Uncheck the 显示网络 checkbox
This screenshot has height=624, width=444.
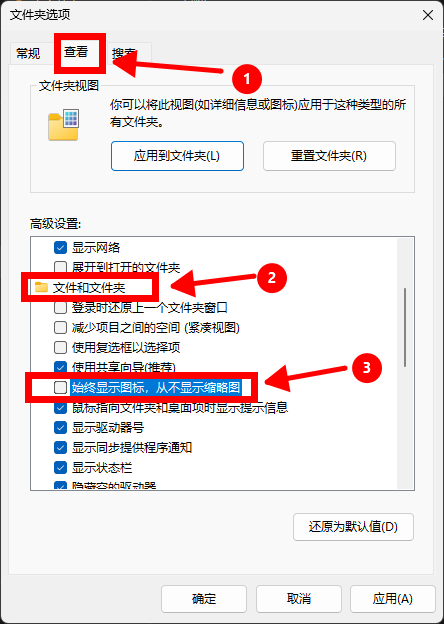tap(60, 248)
